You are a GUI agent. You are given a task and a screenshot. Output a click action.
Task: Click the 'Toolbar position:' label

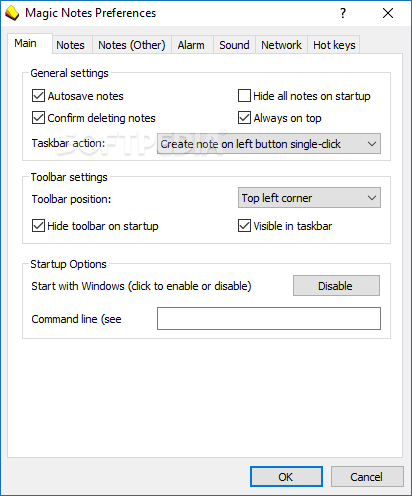[71, 199]
